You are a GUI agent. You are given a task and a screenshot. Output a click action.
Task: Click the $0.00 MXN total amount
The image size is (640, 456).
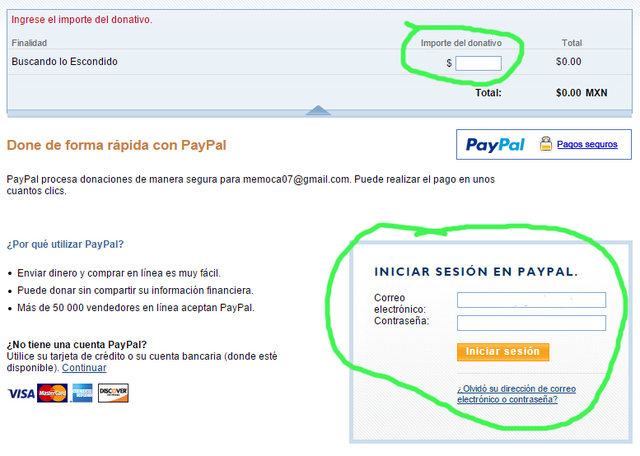581,93
